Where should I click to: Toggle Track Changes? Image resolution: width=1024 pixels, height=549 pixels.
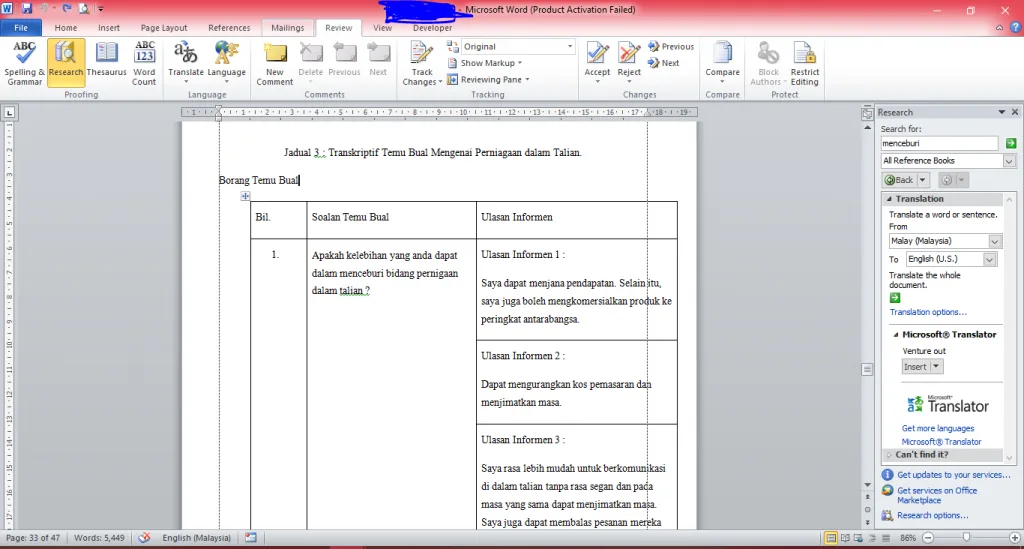pos(422,63)
